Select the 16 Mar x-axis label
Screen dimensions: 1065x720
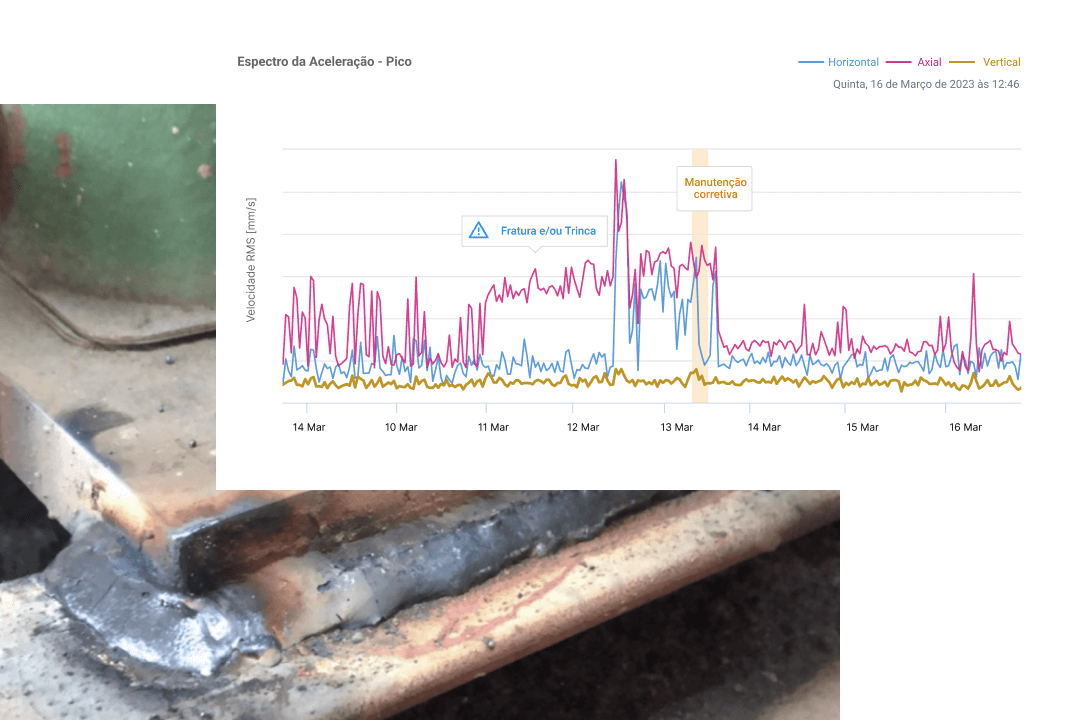[x=965, y=427]
